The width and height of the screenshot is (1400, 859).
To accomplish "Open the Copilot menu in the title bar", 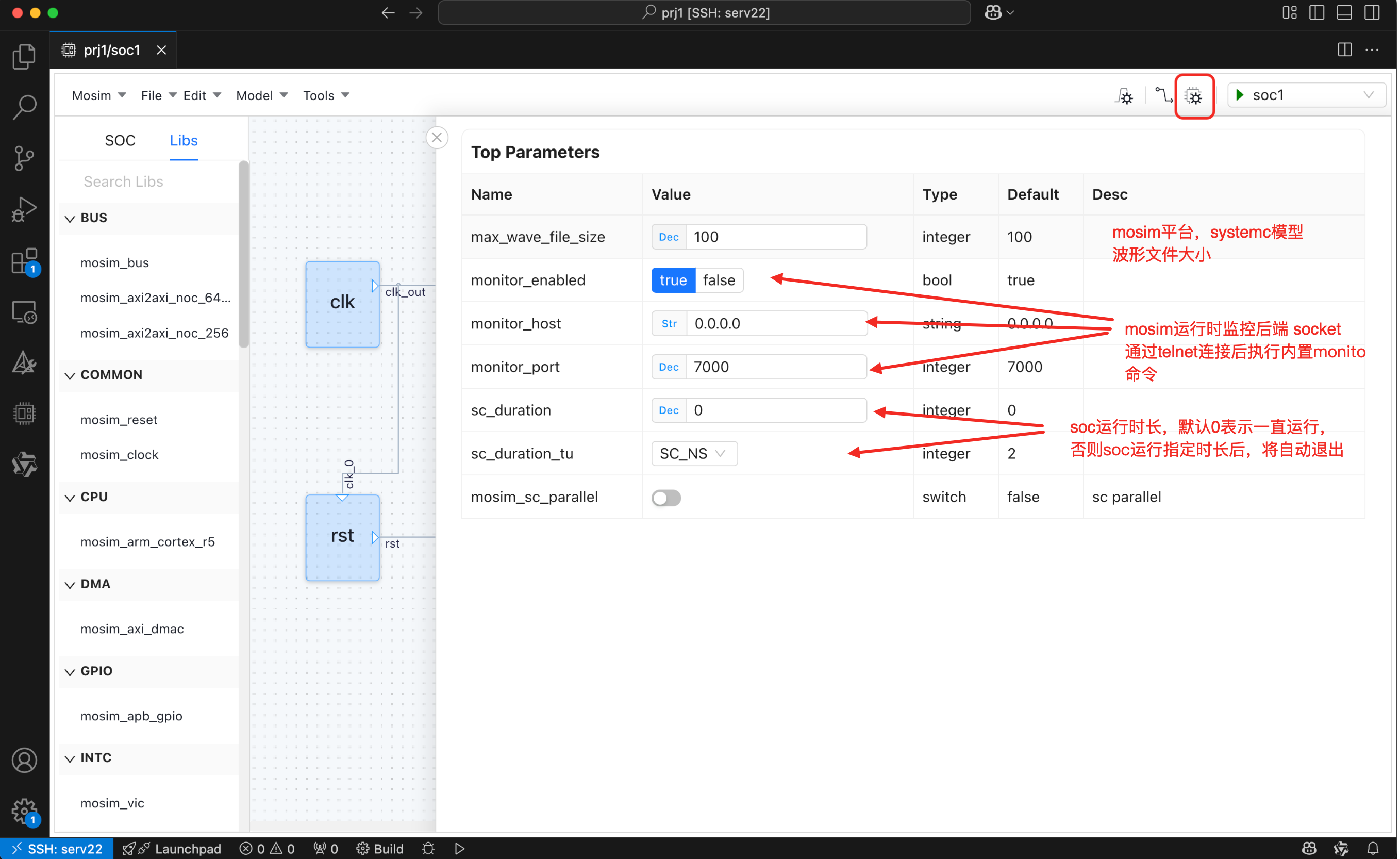I will [x=999, y=12].
